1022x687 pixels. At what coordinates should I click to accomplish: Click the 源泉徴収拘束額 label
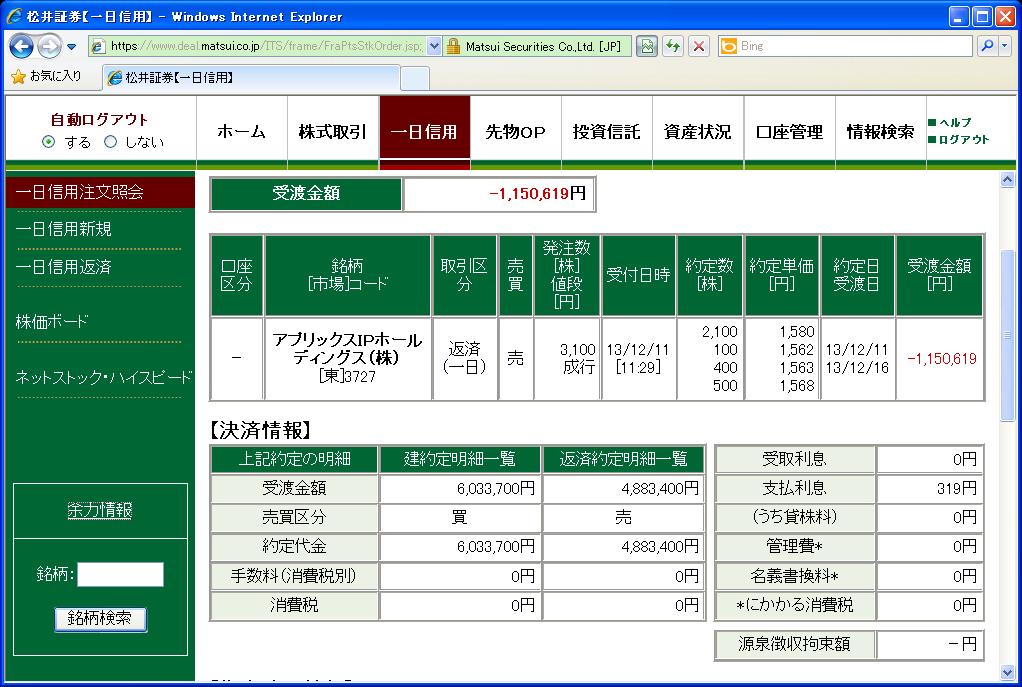point(795,644)
